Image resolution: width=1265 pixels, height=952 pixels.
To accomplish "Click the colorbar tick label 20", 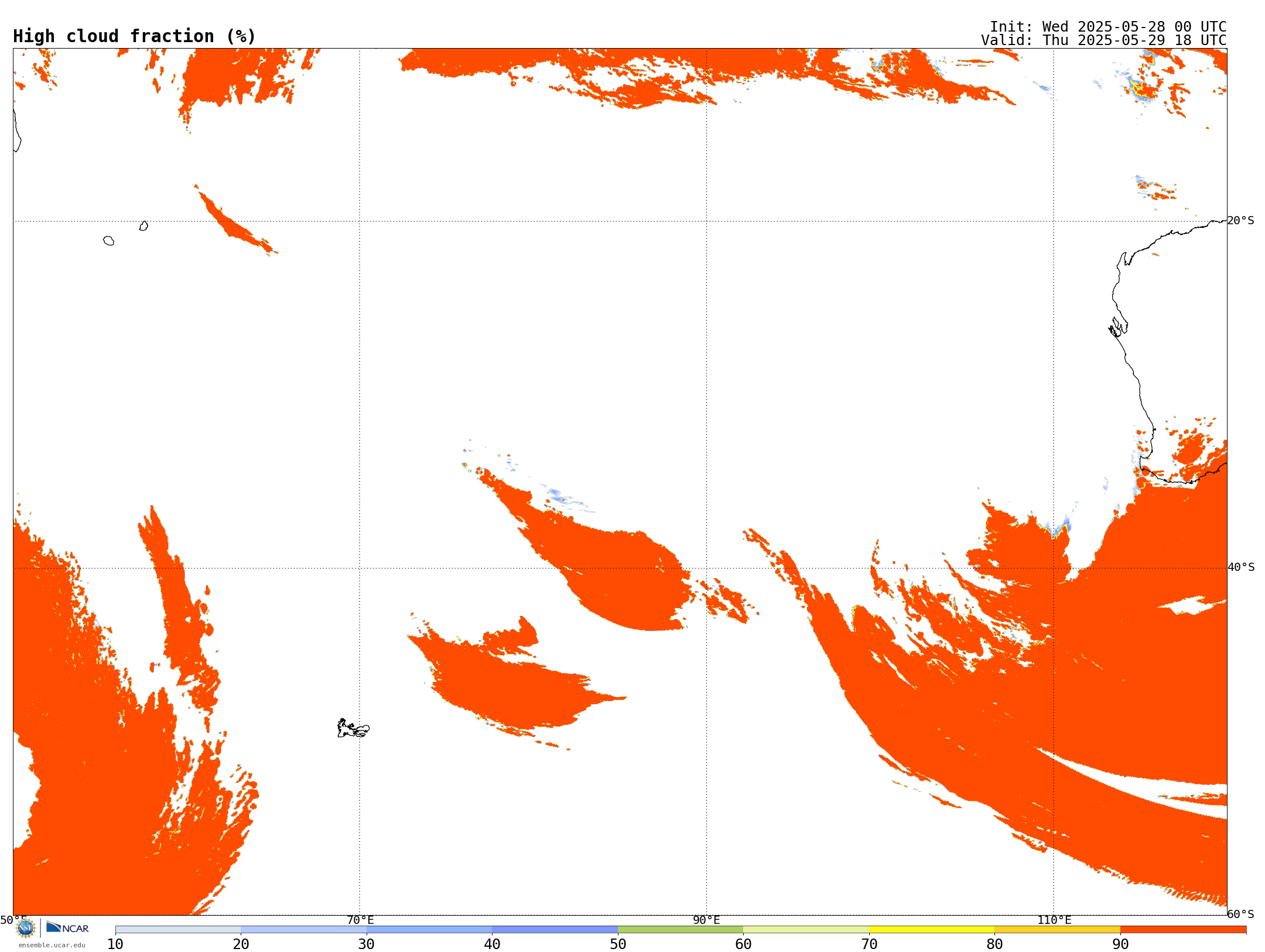I will (x=241, y=944).
